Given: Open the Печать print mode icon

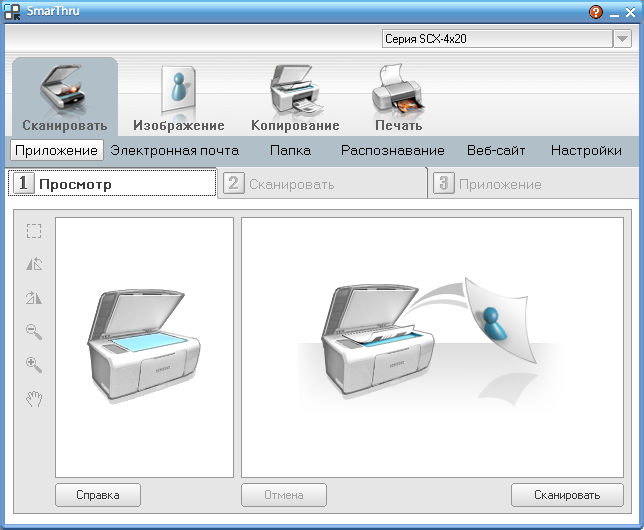Looking at the screenshot, I should (398, 97).
